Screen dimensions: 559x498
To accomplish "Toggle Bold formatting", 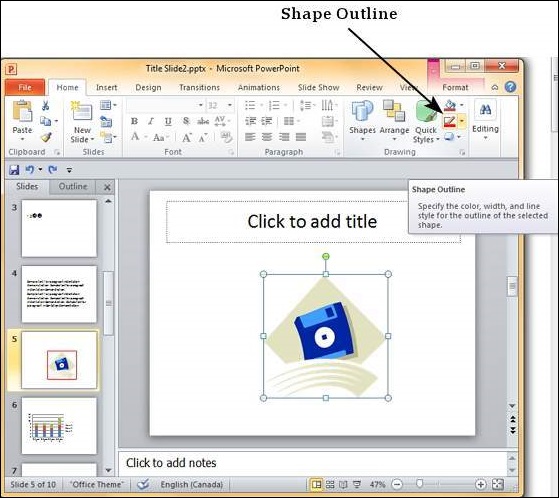I will (134, 121).
